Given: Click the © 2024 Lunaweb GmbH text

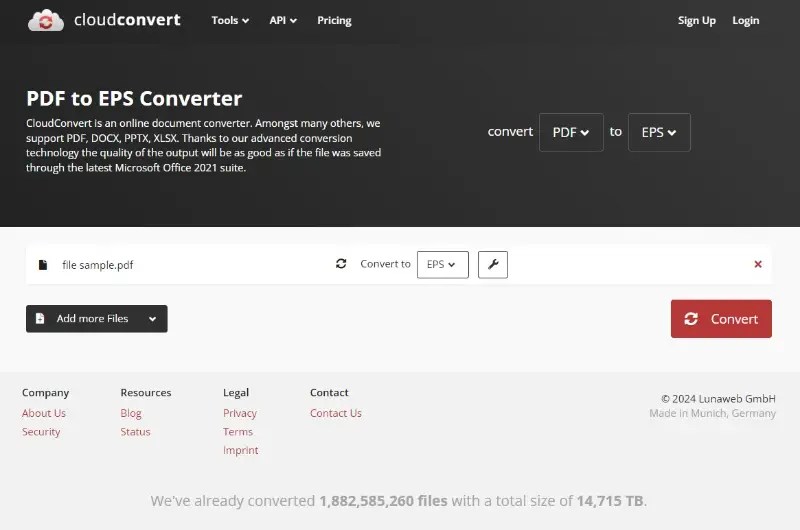Looking at the screenshot, I should (x=718, y=398).
